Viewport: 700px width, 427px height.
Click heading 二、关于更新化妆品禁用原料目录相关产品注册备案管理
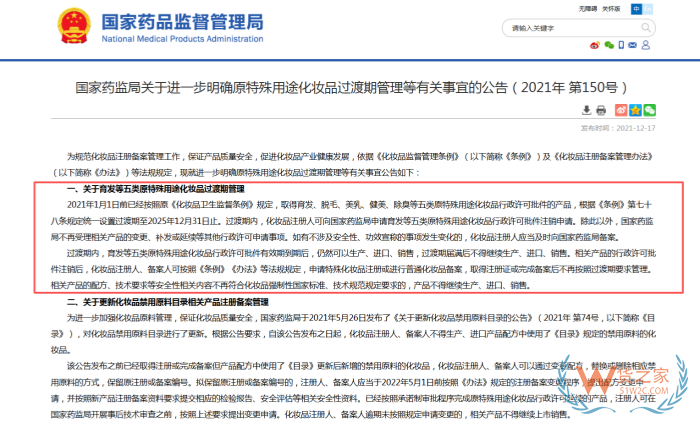point(168,302)
